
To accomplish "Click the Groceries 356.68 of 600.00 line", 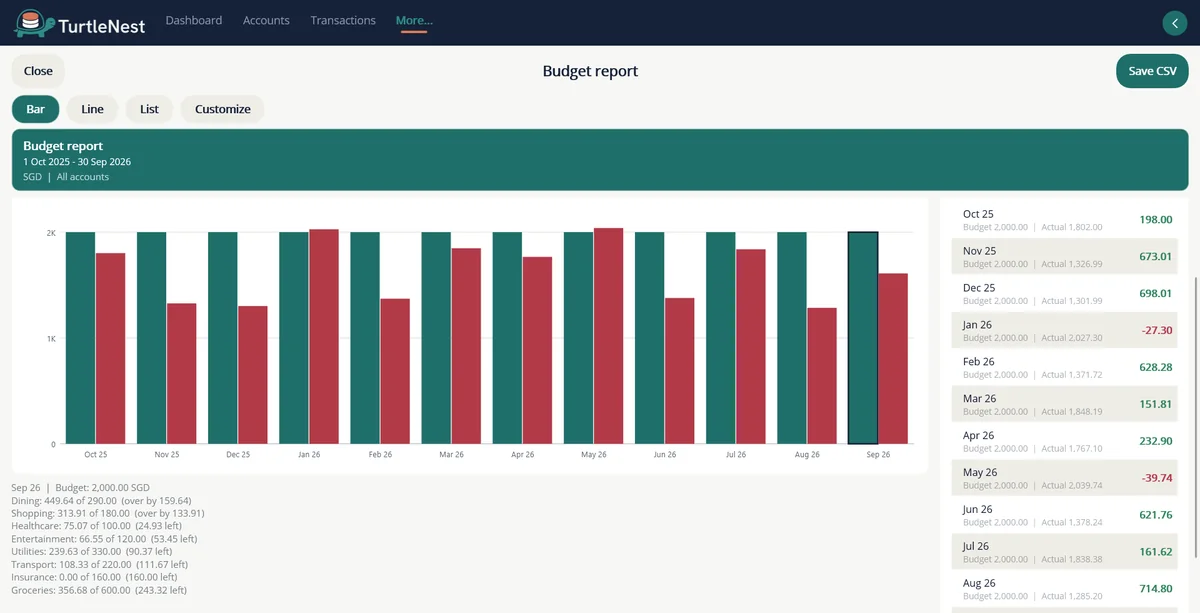I will (99, 590).
